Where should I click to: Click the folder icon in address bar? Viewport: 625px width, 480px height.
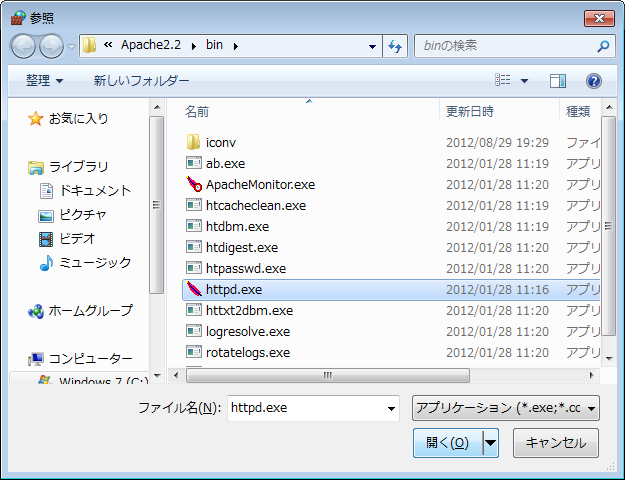click(x=89, y=45)
